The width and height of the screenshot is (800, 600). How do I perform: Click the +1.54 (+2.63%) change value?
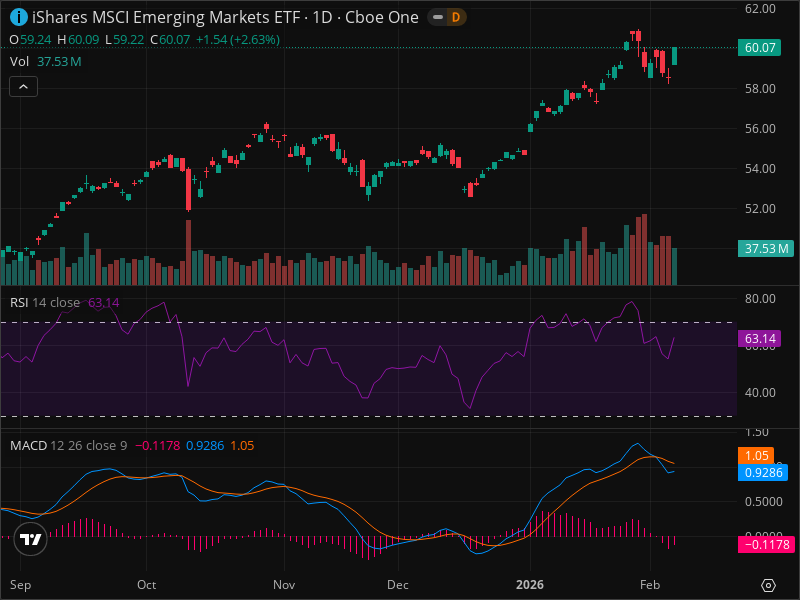[238, 40]
